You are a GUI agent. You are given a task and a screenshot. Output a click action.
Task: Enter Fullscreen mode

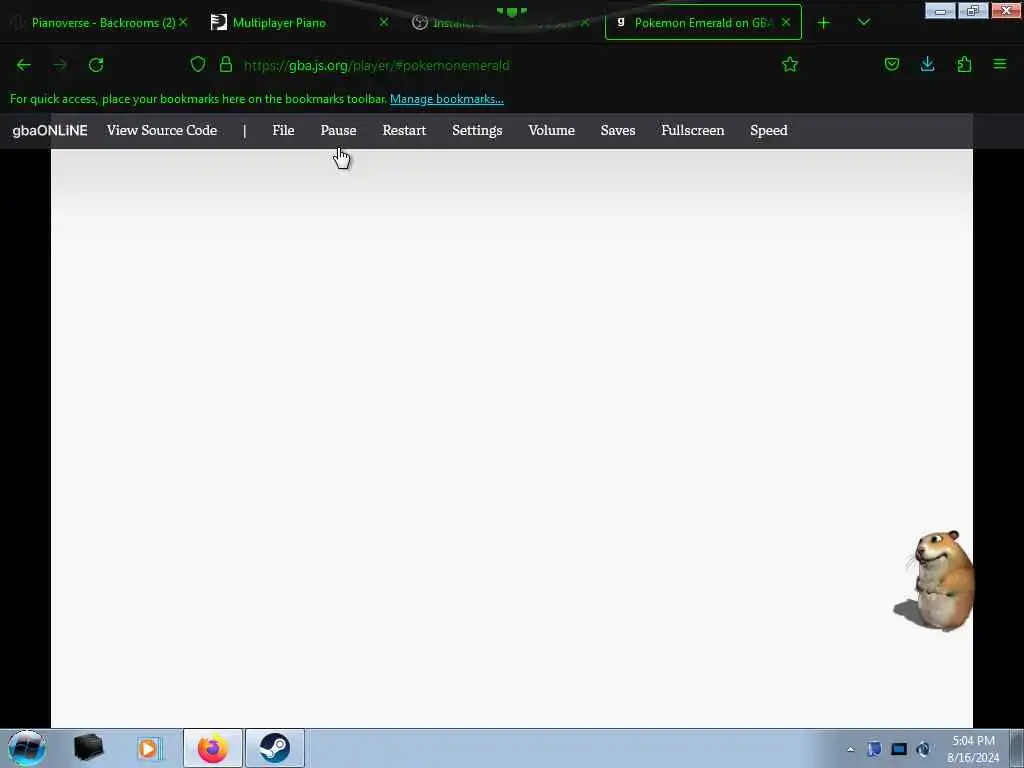(693, 131)
